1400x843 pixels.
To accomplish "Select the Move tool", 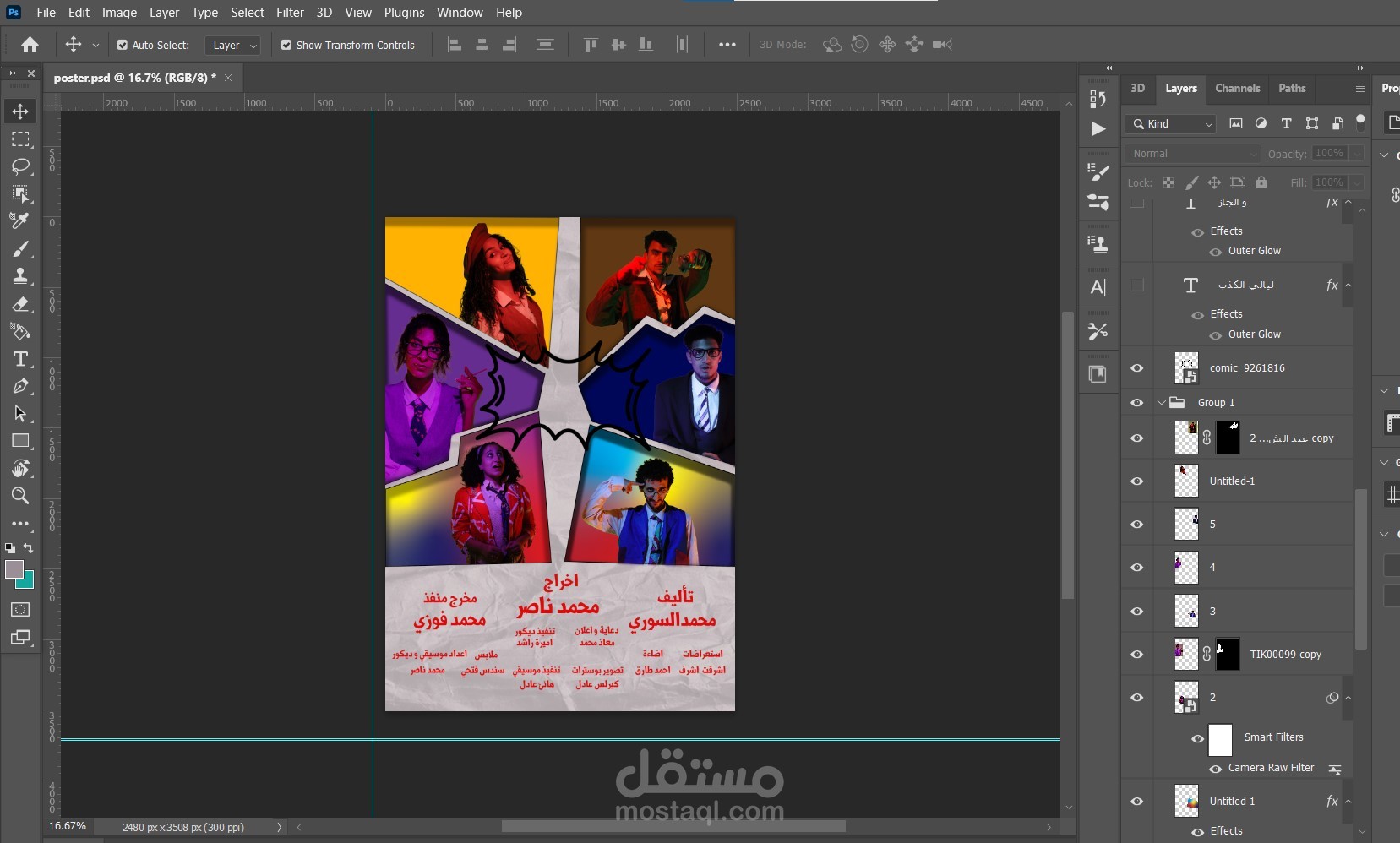I will tap(20, 111).
